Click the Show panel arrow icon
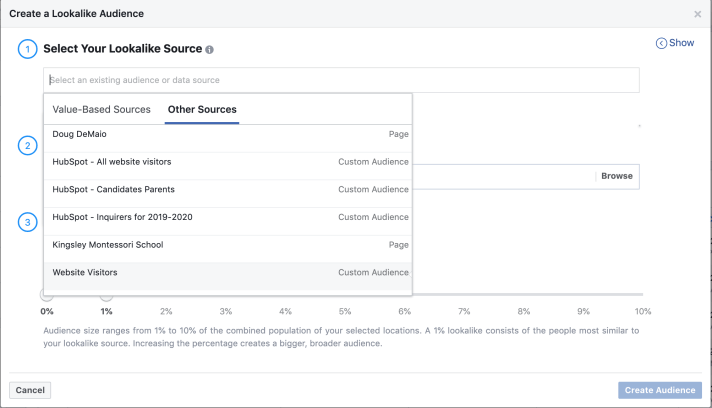This screenshot has width=712, height=408. coord(661,43)
